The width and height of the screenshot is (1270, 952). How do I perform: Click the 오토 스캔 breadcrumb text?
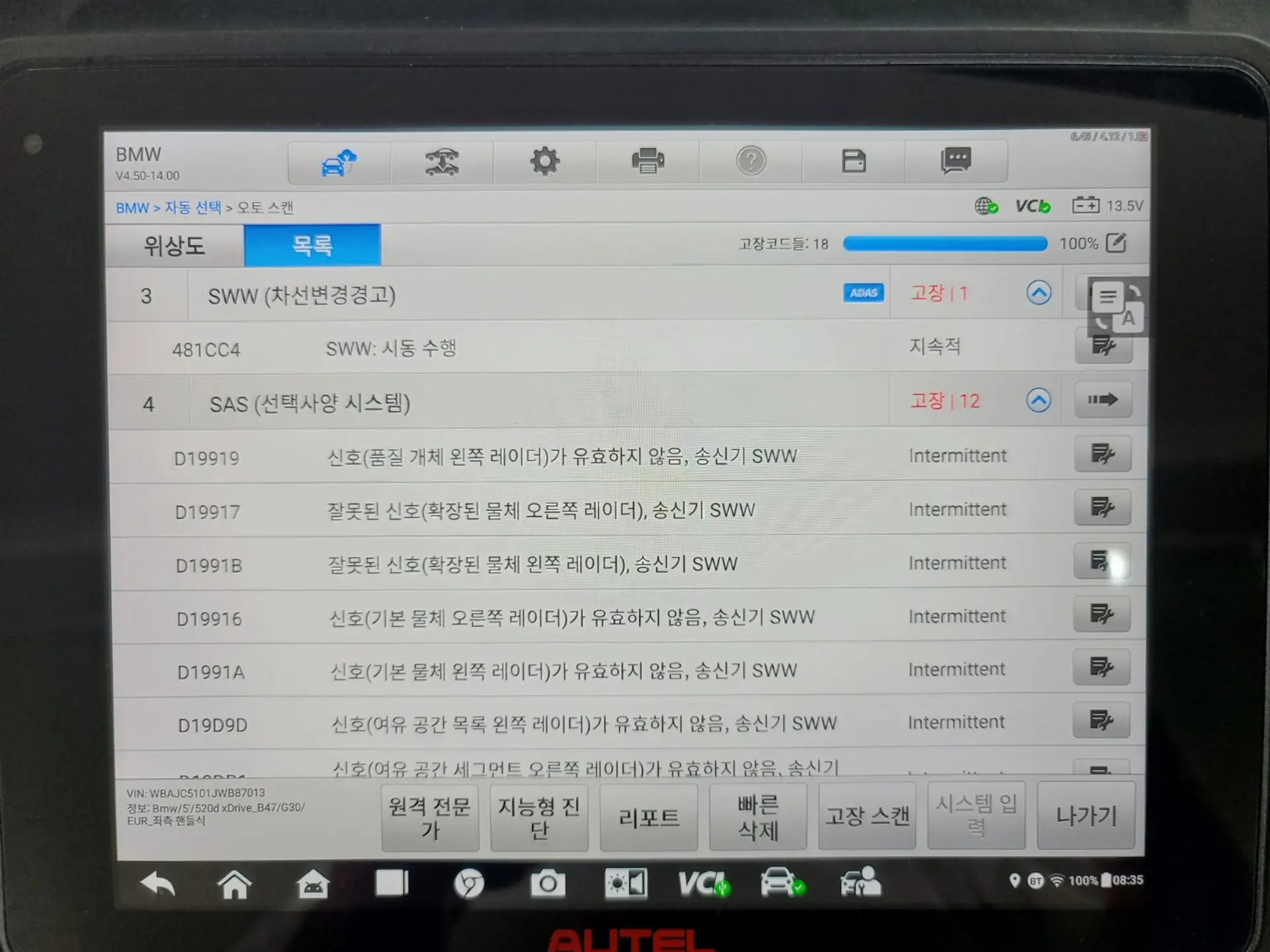(265, 208)
